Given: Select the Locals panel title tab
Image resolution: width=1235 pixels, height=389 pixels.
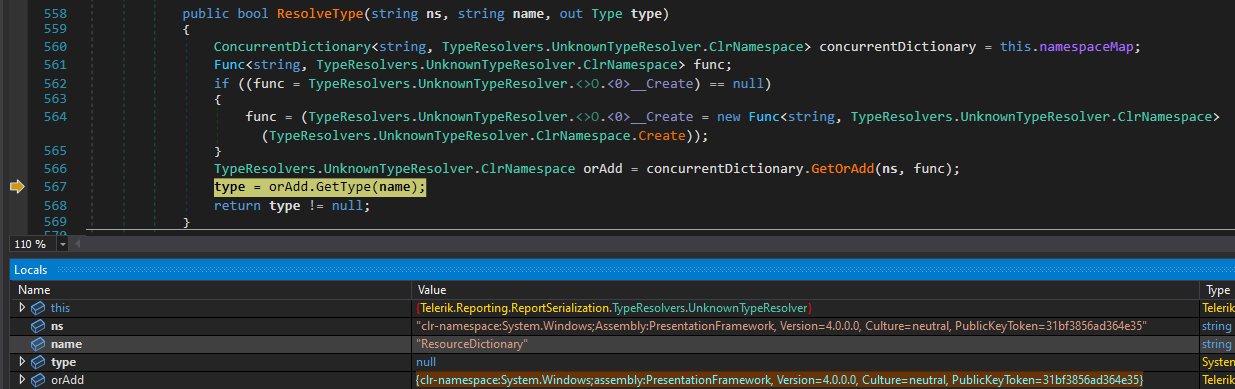Looking at the screenshot, I should point(31,270).
